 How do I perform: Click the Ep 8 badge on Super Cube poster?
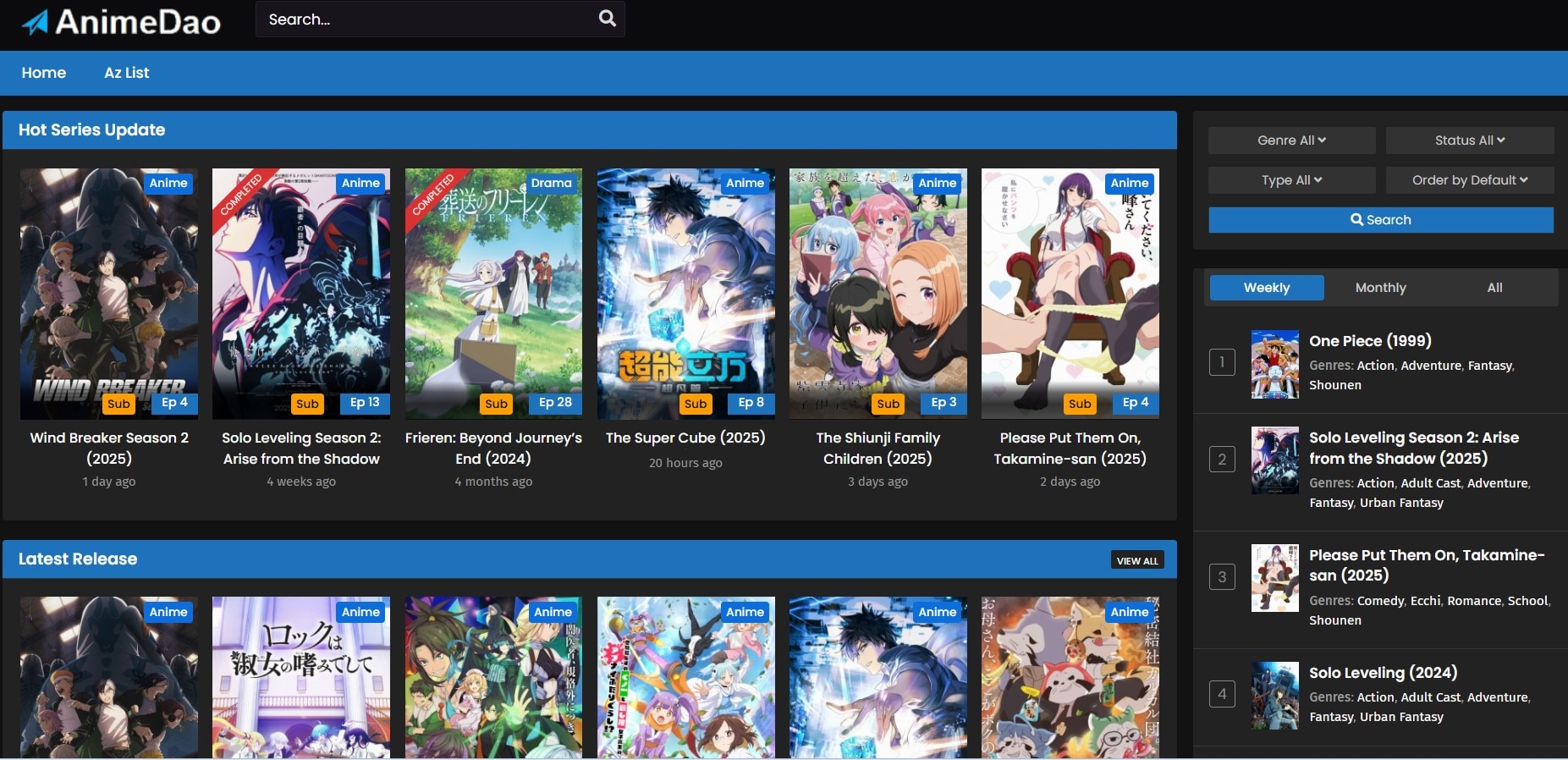click(x=751, y=403)
